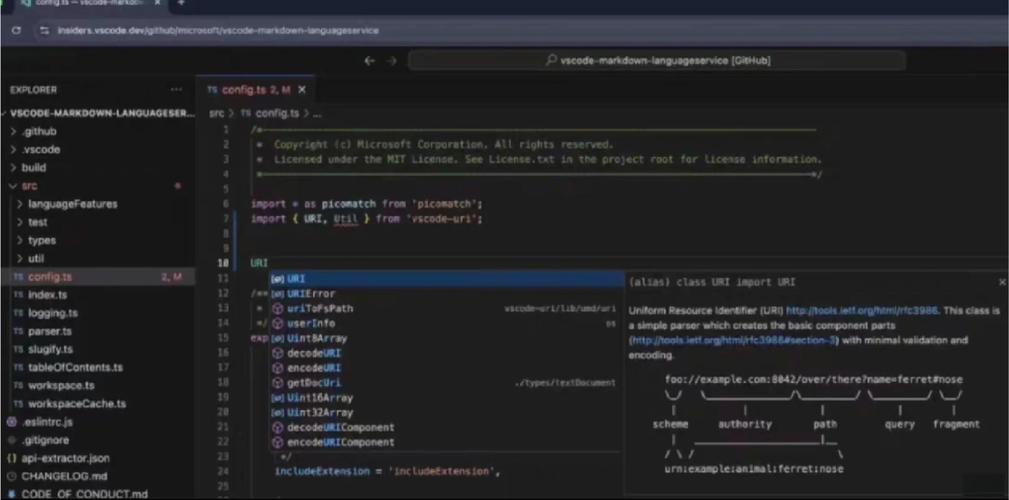This screenshot has height=500, width=1009.
Task: Open .eslintrc.js file
Action: pos(98,422)
